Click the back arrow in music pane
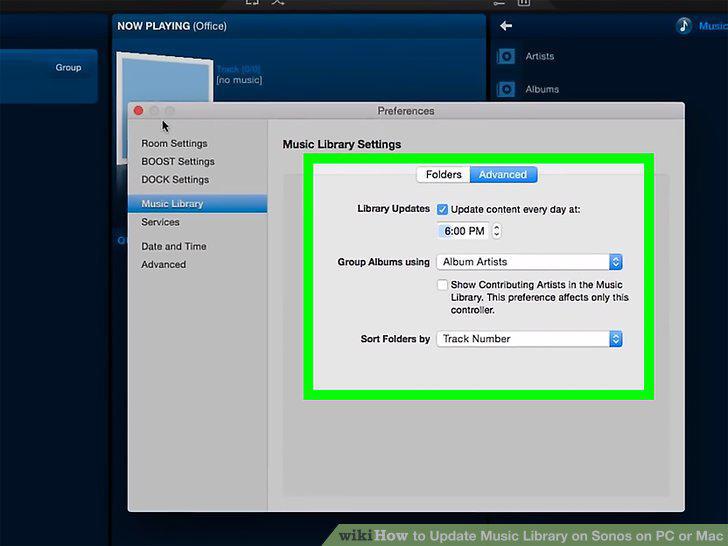728x546 pixels. coord(506,26)
